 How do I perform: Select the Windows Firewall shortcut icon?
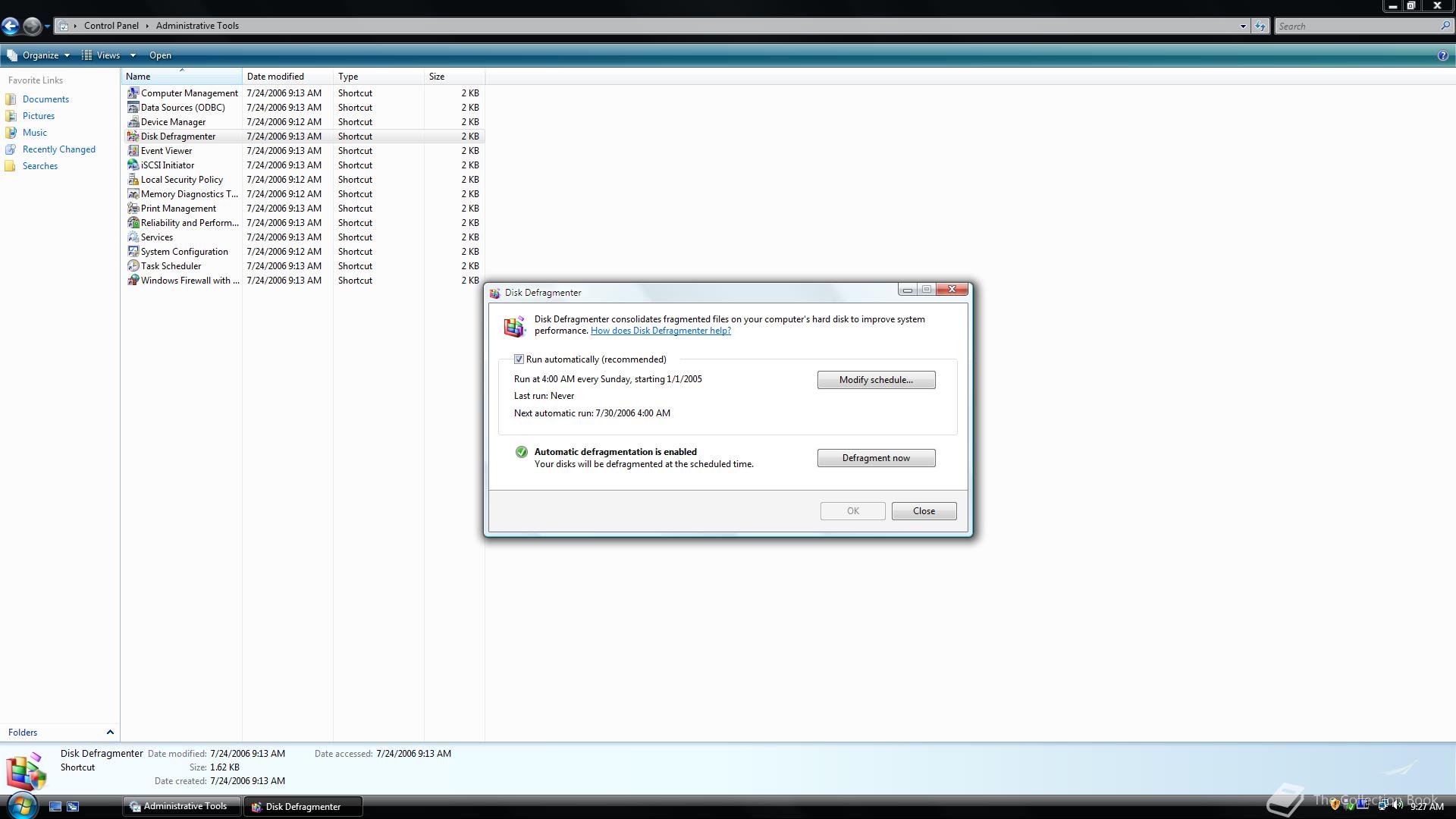point(133,281)
